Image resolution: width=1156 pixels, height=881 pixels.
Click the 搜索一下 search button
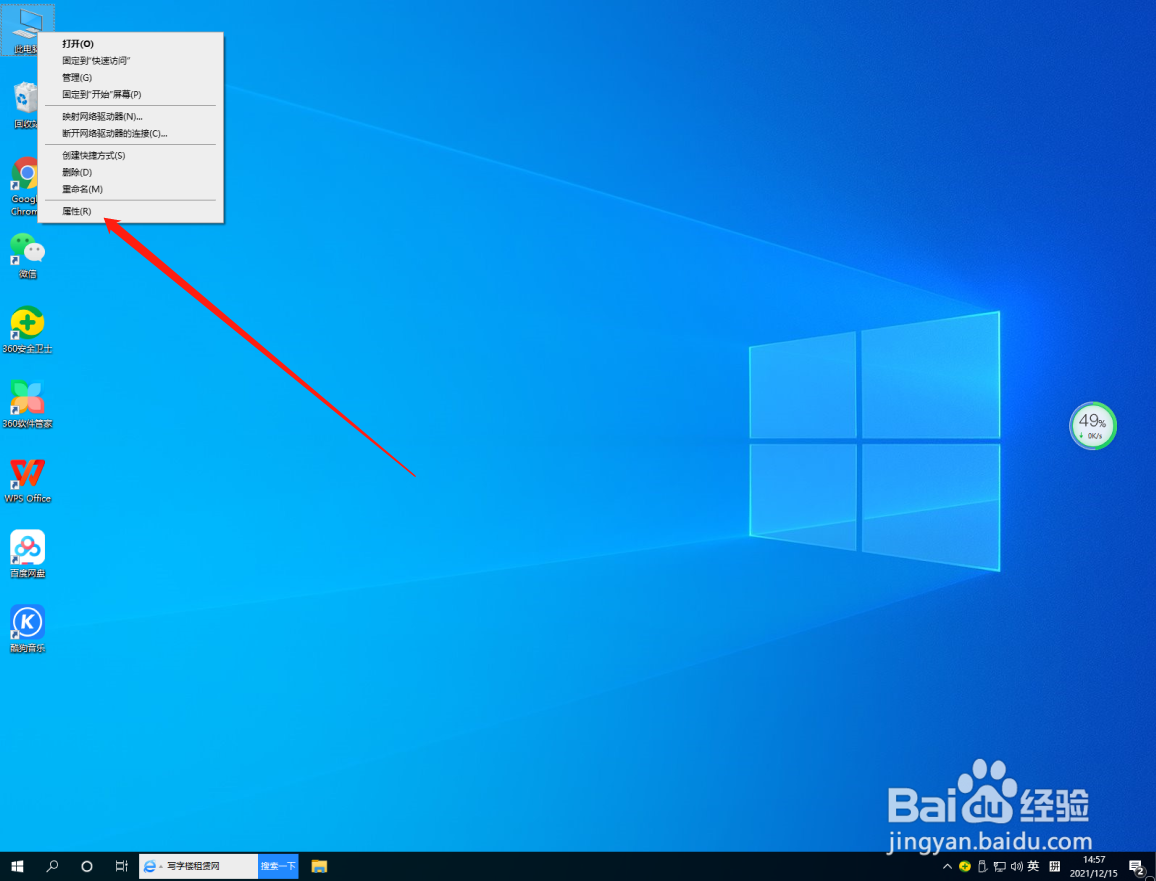[277, 866]
